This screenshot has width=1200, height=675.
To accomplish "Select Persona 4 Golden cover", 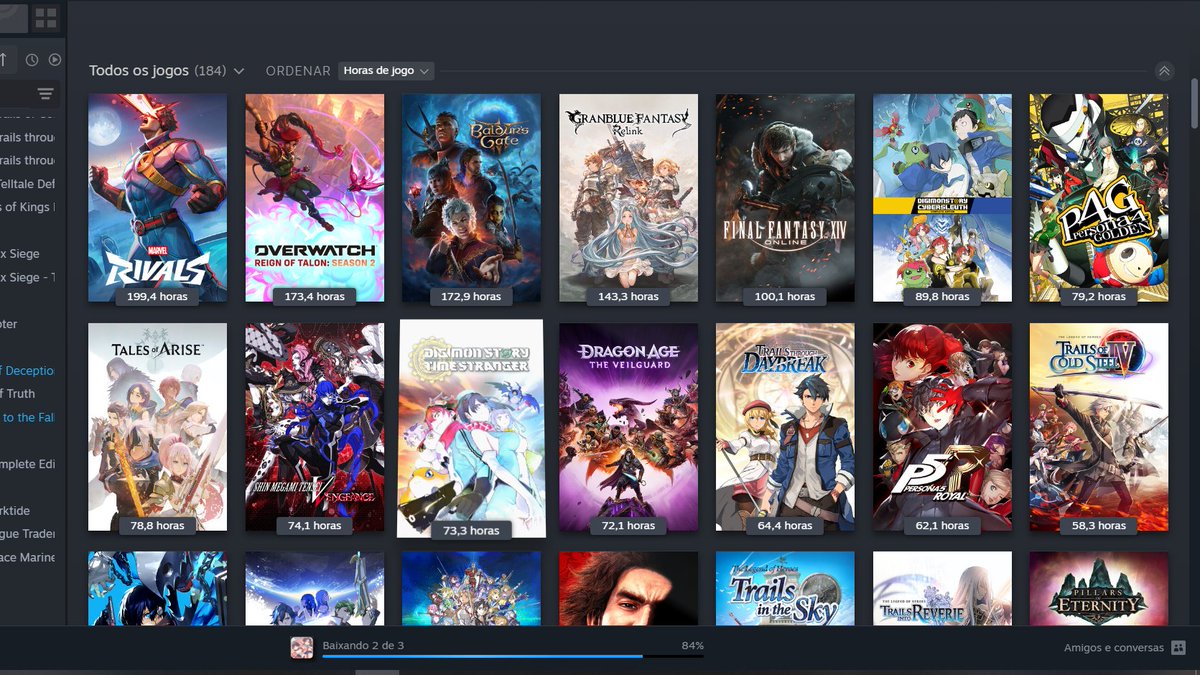I will pyautogui.click(x=1099, y=198).
